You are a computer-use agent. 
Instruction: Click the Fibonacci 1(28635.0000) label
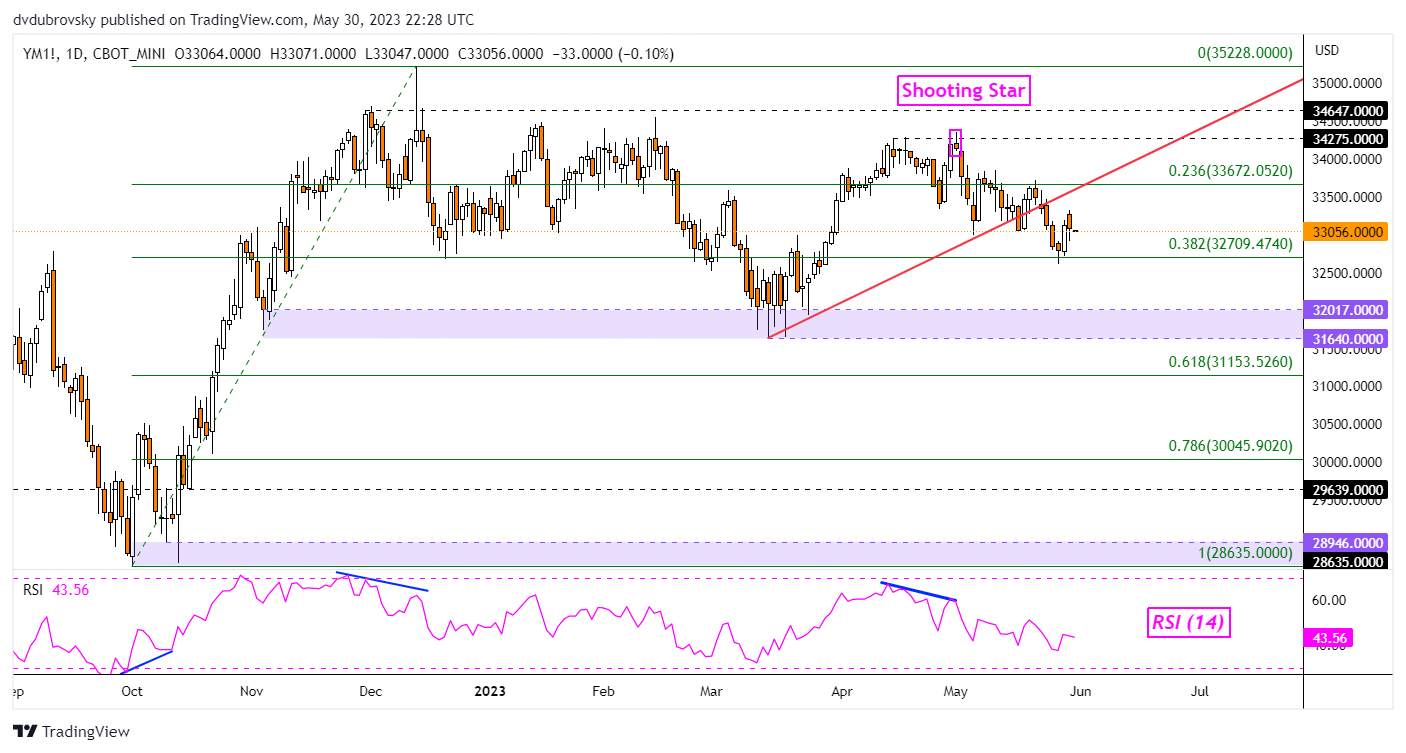pos(1247,551)
